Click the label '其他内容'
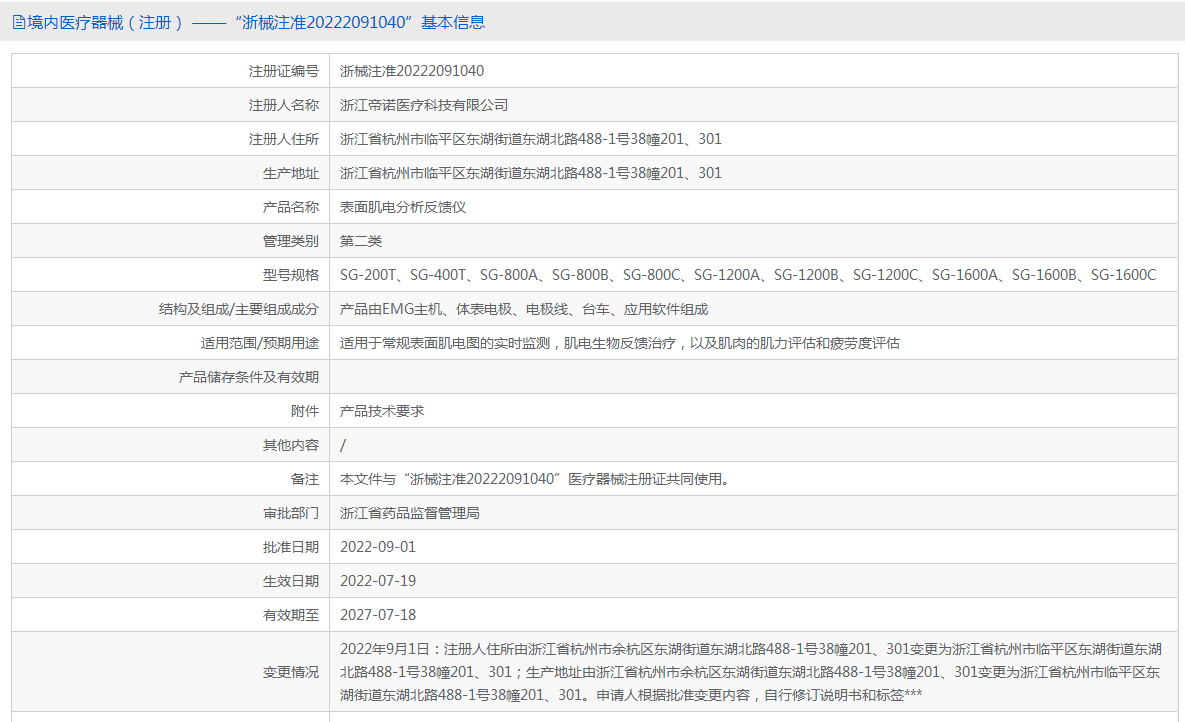Viewport: 1185px width, 722px height. click(x=291, y=445)
